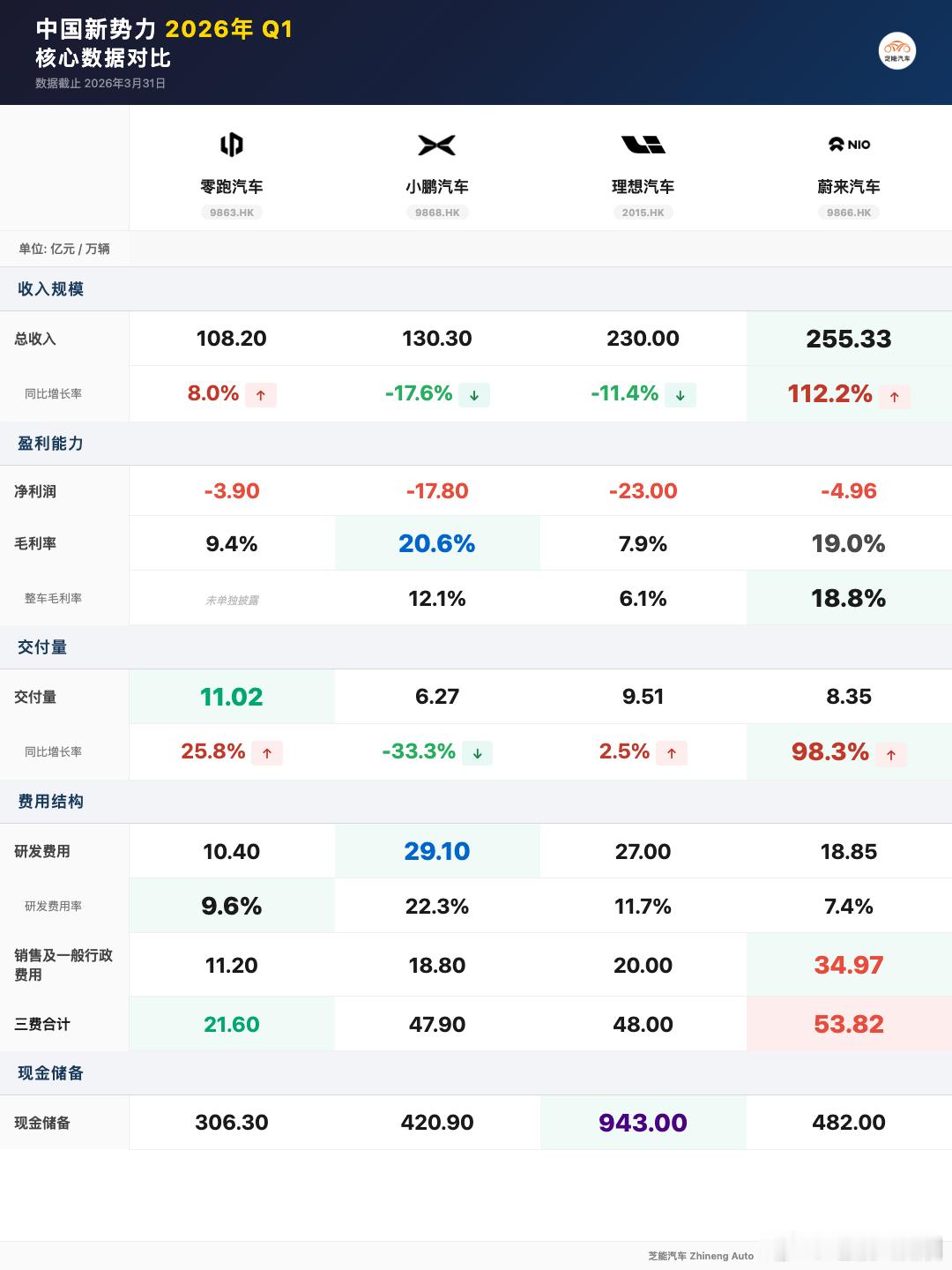Click XPeng R&D expense 29.10
This screenshot has height=1270, width=952.
(437, 851)
